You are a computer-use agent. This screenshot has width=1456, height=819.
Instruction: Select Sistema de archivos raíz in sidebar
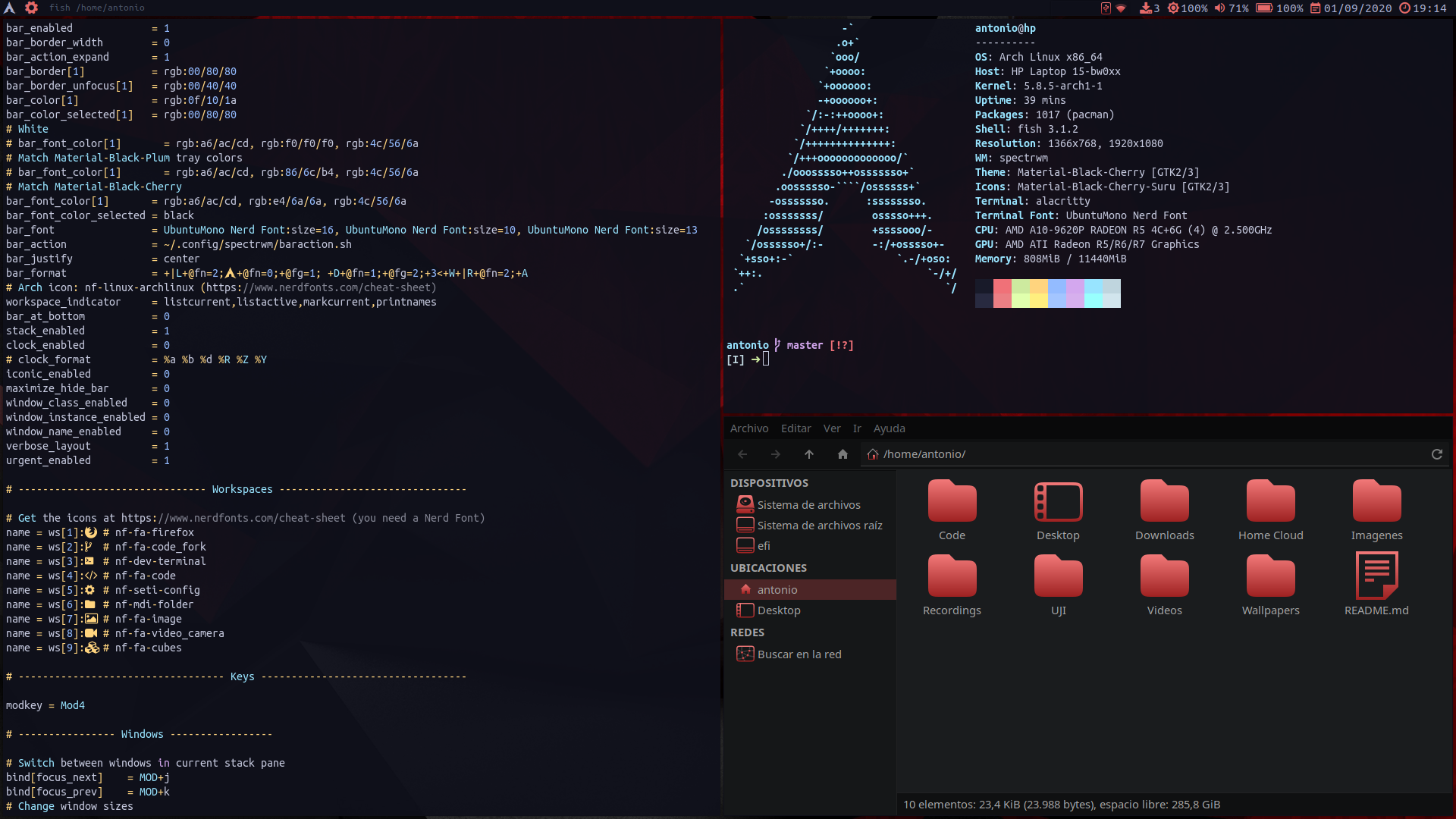[x=819, y=526]
